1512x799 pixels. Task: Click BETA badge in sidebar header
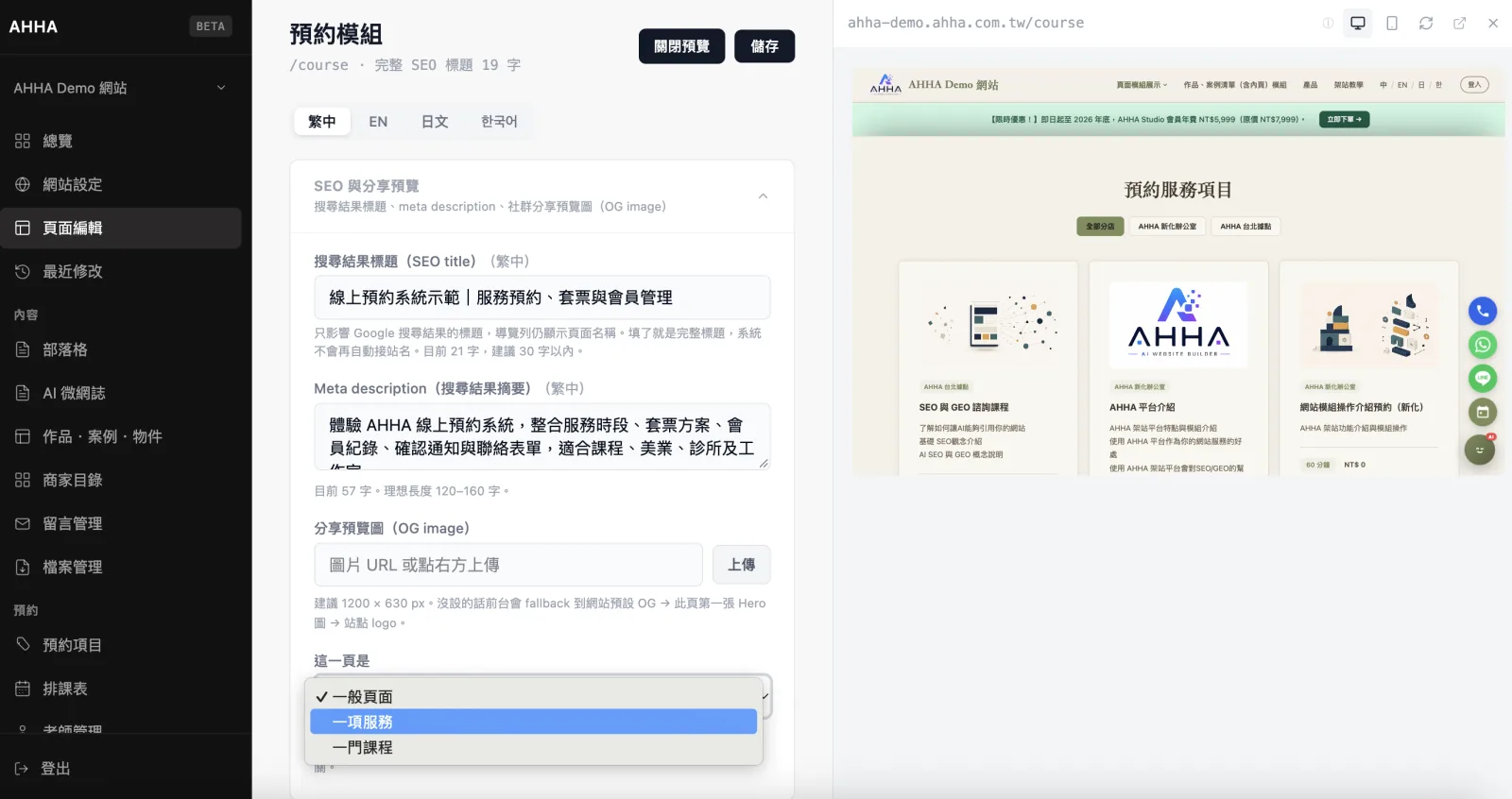(211, 26)
